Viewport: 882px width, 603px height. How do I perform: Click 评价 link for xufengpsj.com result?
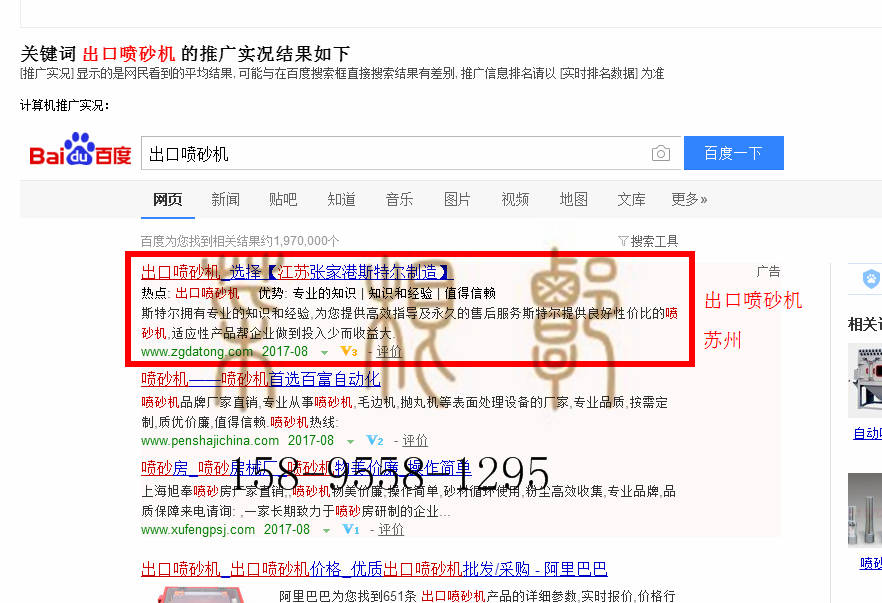pos(391,529)
